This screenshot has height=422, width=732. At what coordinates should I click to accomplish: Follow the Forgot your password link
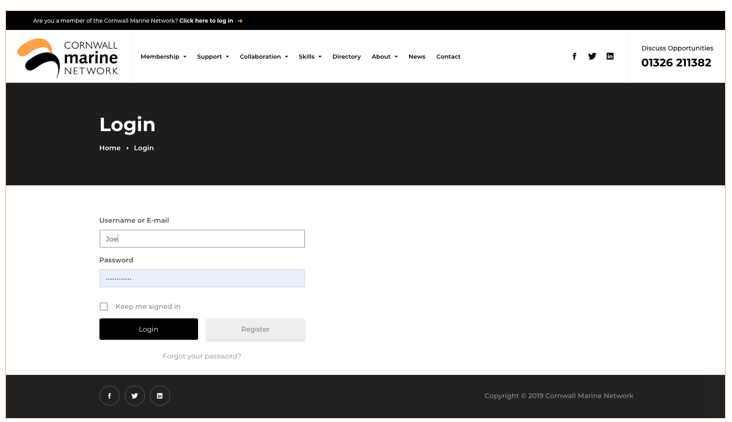[202, 356]
